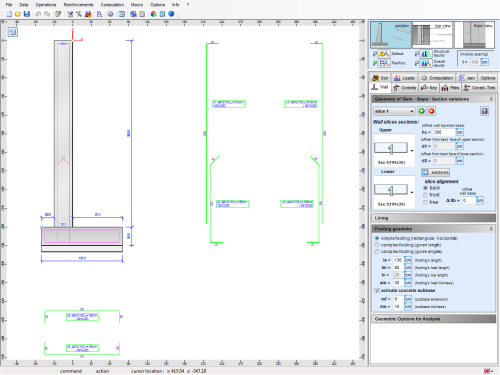This screenshot has height=375, width=500.
Task: Switch to the Soil tab
Action: point(380,78)
